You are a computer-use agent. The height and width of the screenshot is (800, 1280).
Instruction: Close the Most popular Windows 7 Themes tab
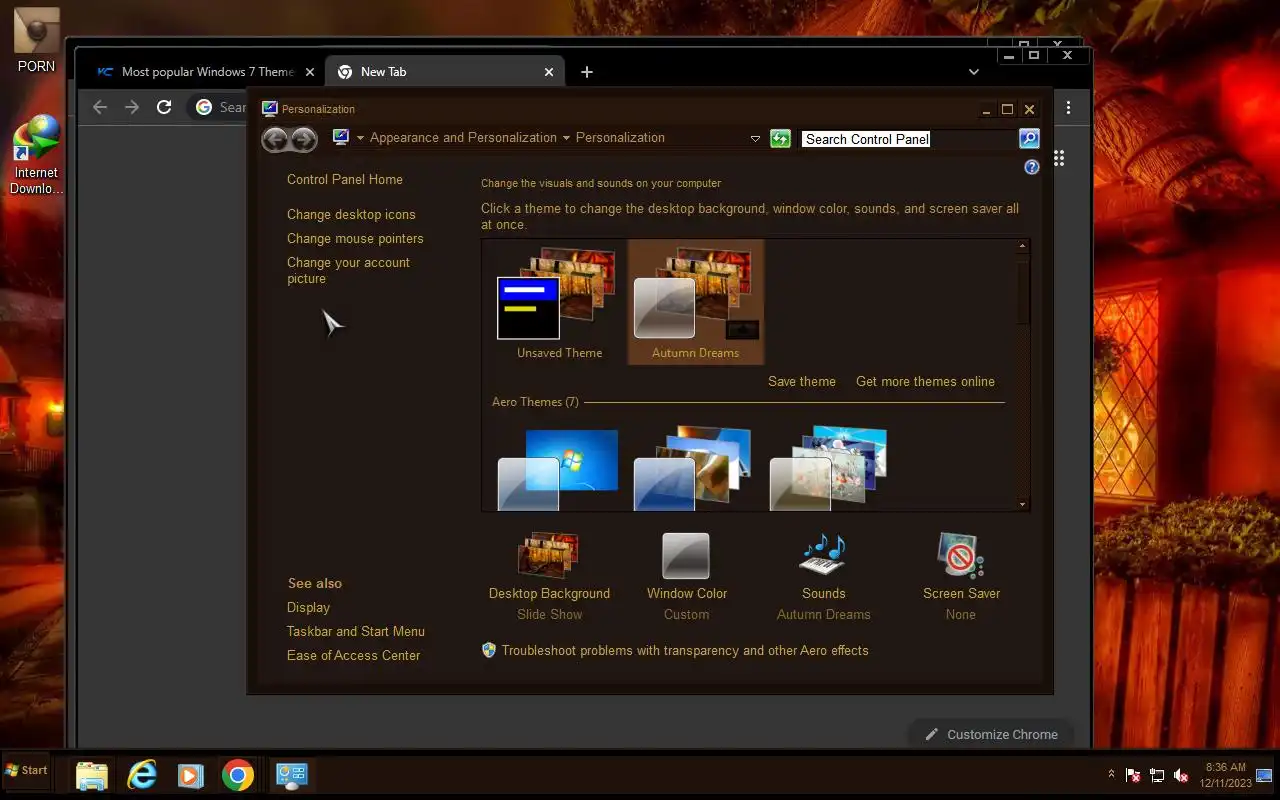click(310, 72)
